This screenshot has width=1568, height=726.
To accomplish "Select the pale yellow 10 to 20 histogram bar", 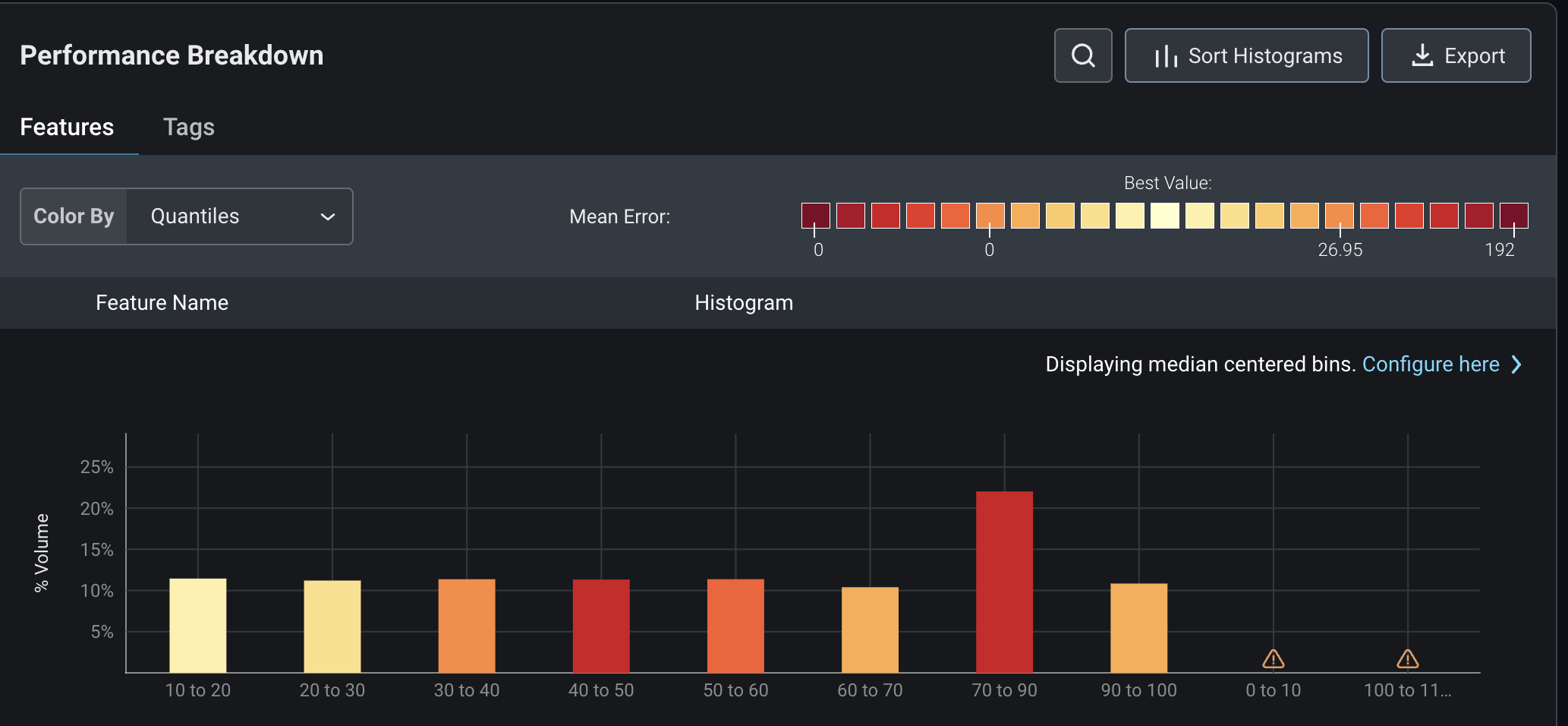I will [x=198, y=625].
